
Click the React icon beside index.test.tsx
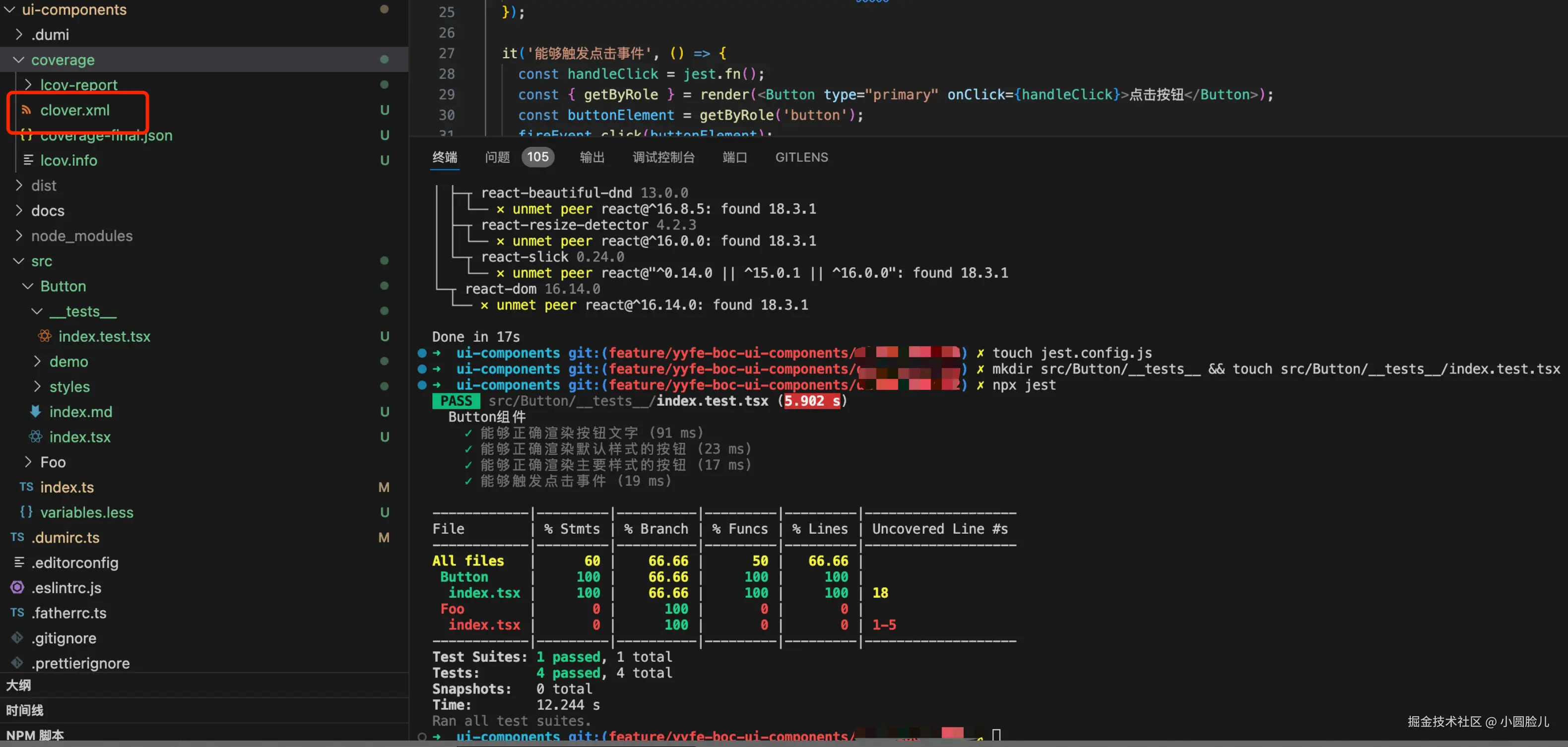pos(45,336)
